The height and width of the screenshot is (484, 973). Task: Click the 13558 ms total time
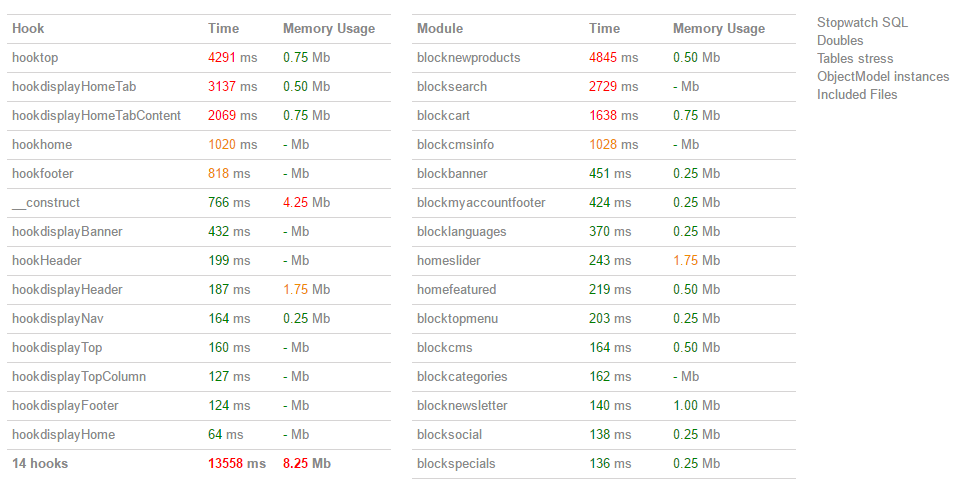click(237, 464)
